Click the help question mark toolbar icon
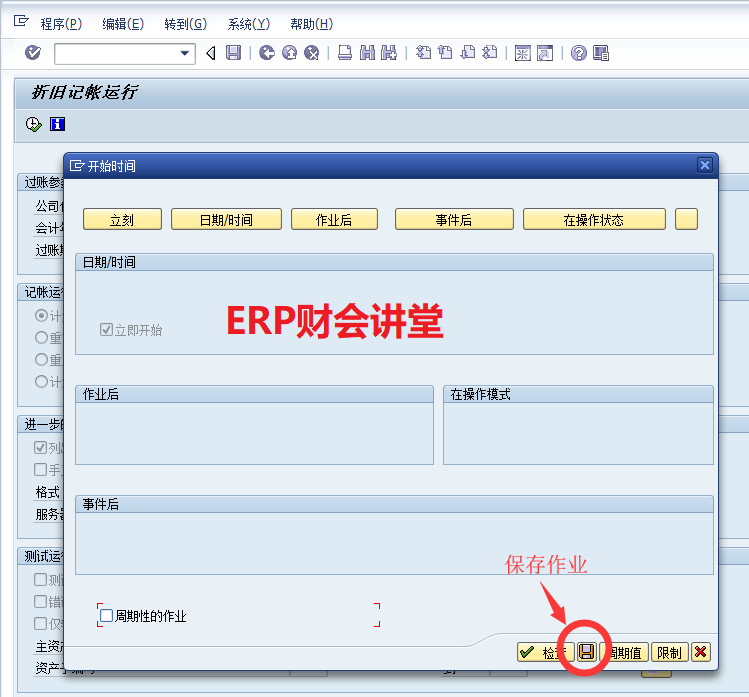This screenshot has height=697, width=749. pyautogui.click(x=578, y=53)
